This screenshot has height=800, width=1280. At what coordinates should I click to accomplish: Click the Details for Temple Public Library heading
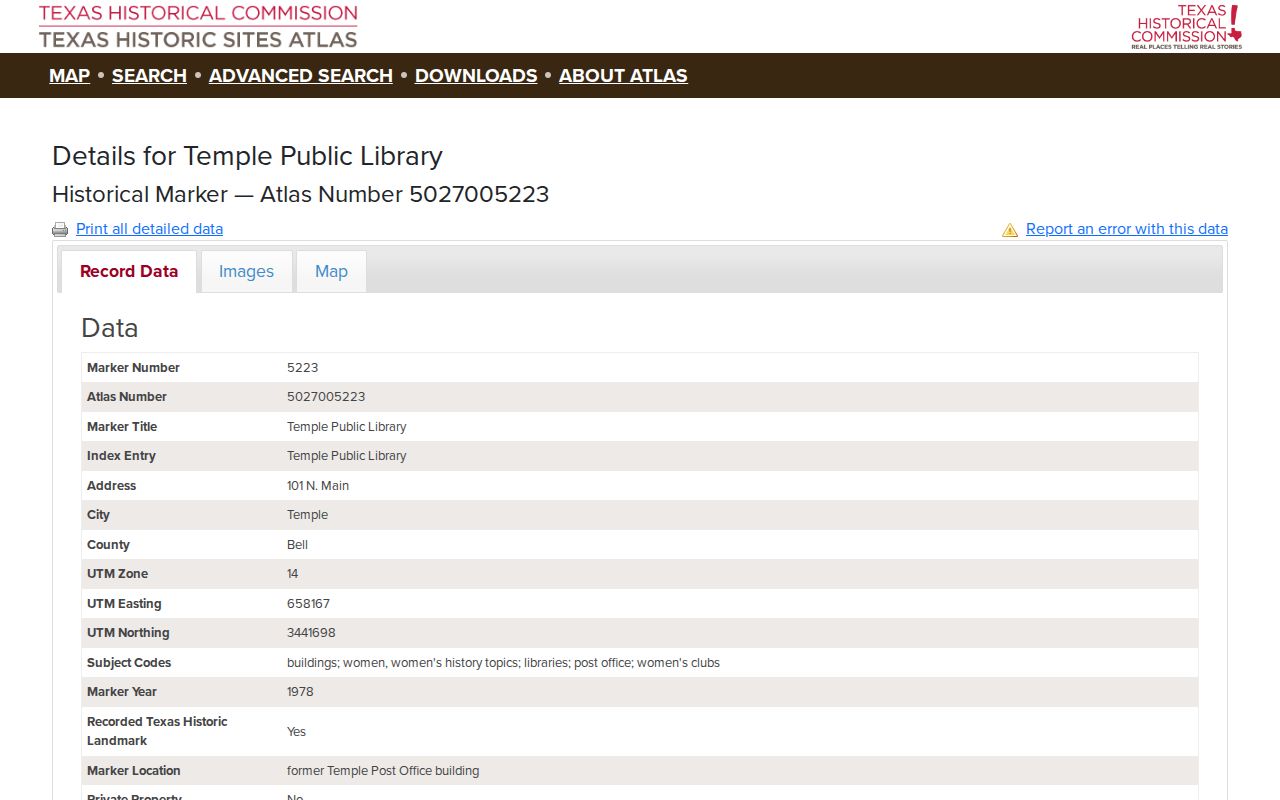tap(247, 156)
